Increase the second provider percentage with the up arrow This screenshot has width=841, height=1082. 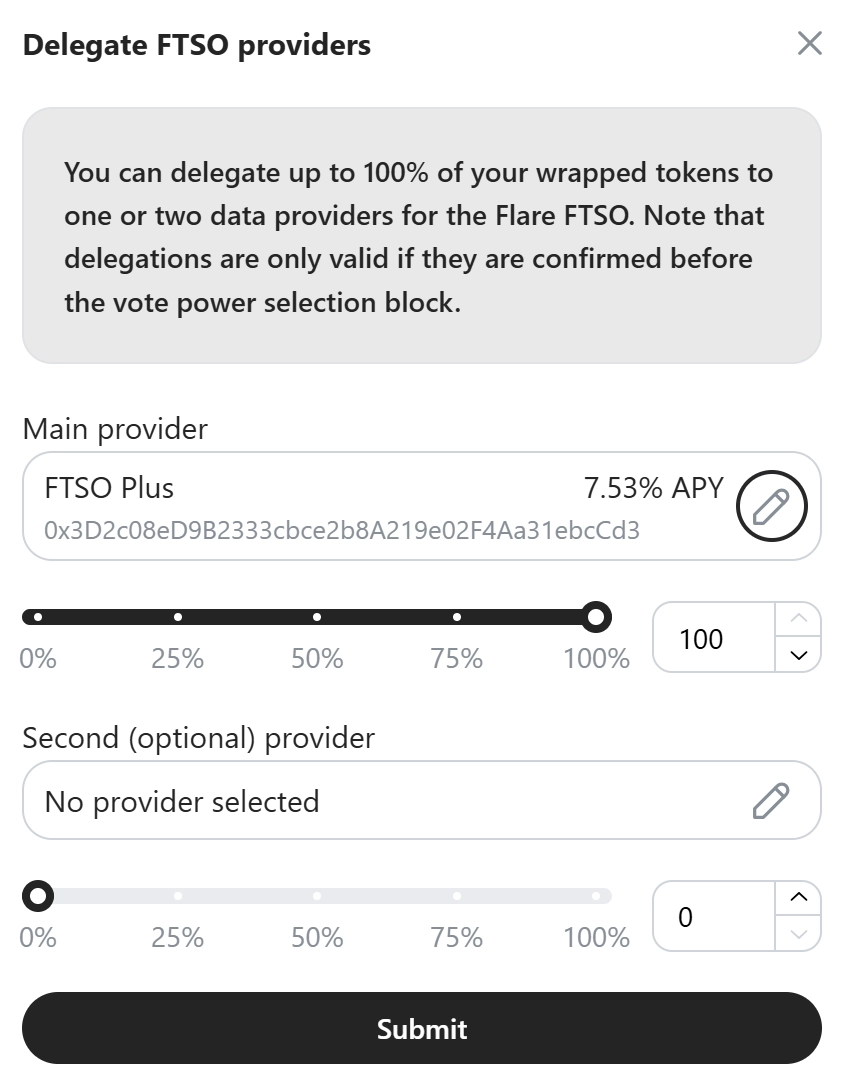coord(798,898)
